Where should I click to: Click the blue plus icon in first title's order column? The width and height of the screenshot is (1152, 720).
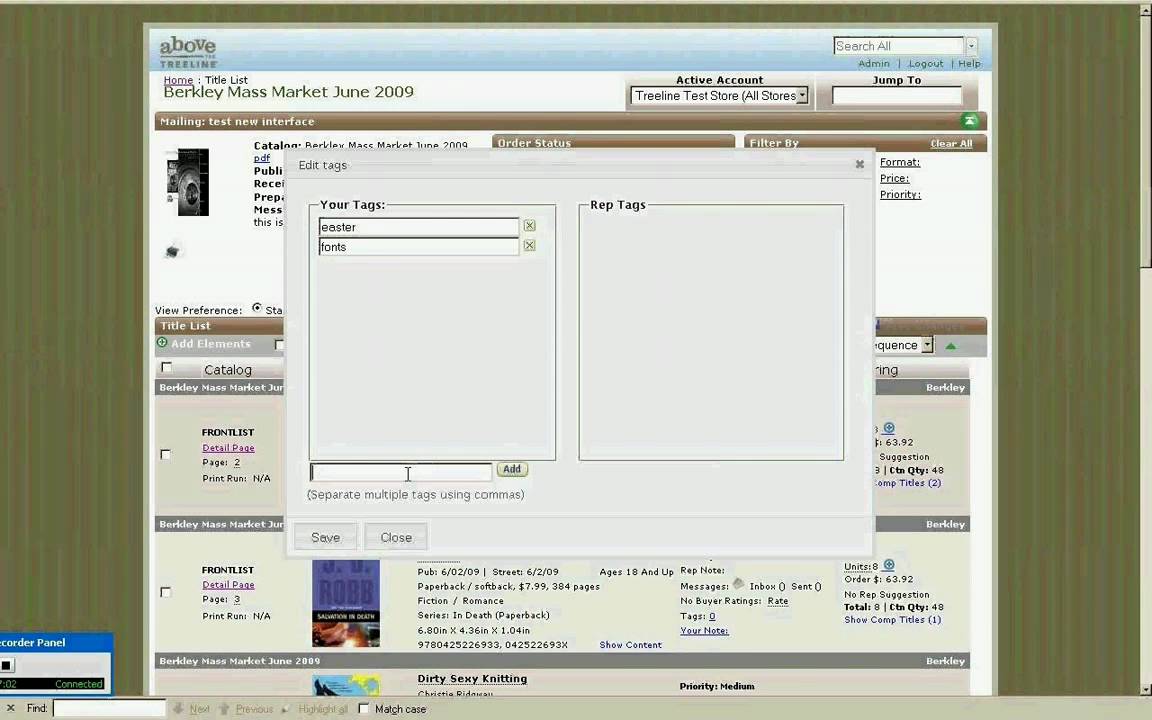click(x=889, y=428)
